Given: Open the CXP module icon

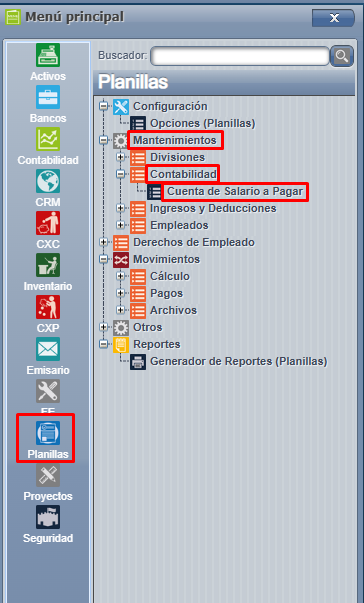Looking at the screenshot, I should click(48, 307).
